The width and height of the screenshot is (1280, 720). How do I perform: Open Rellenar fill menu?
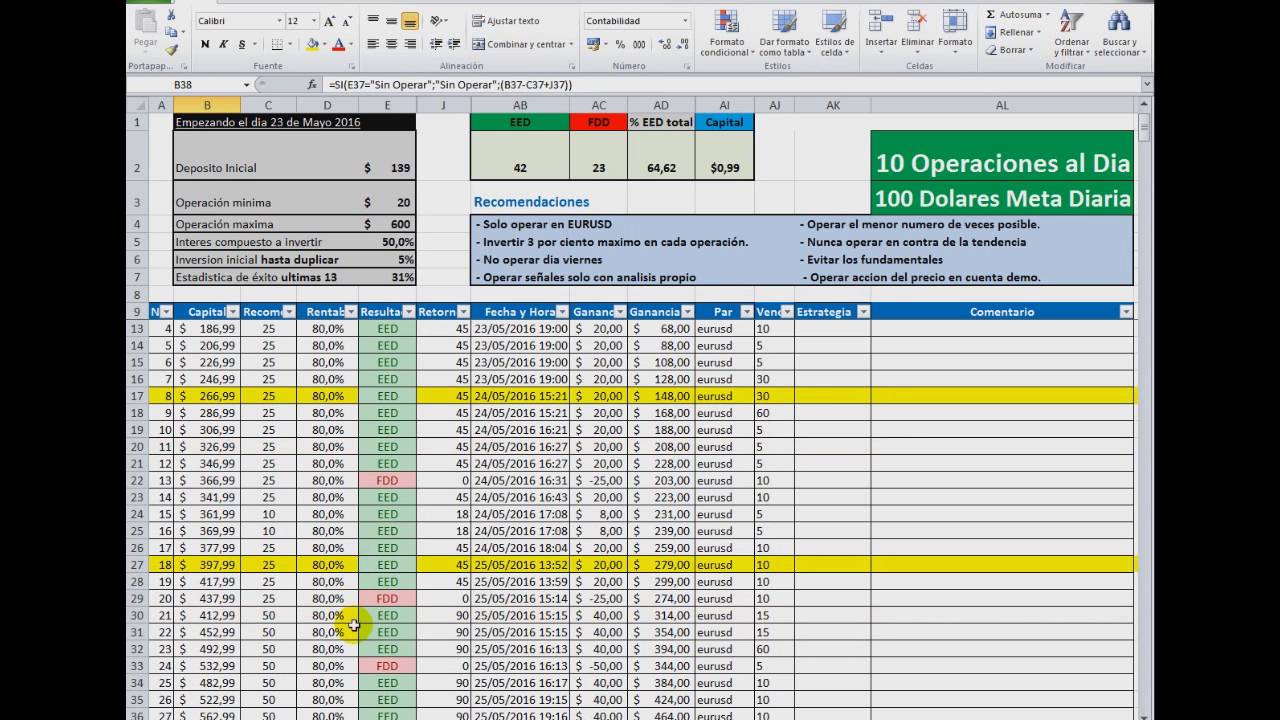1012,32
